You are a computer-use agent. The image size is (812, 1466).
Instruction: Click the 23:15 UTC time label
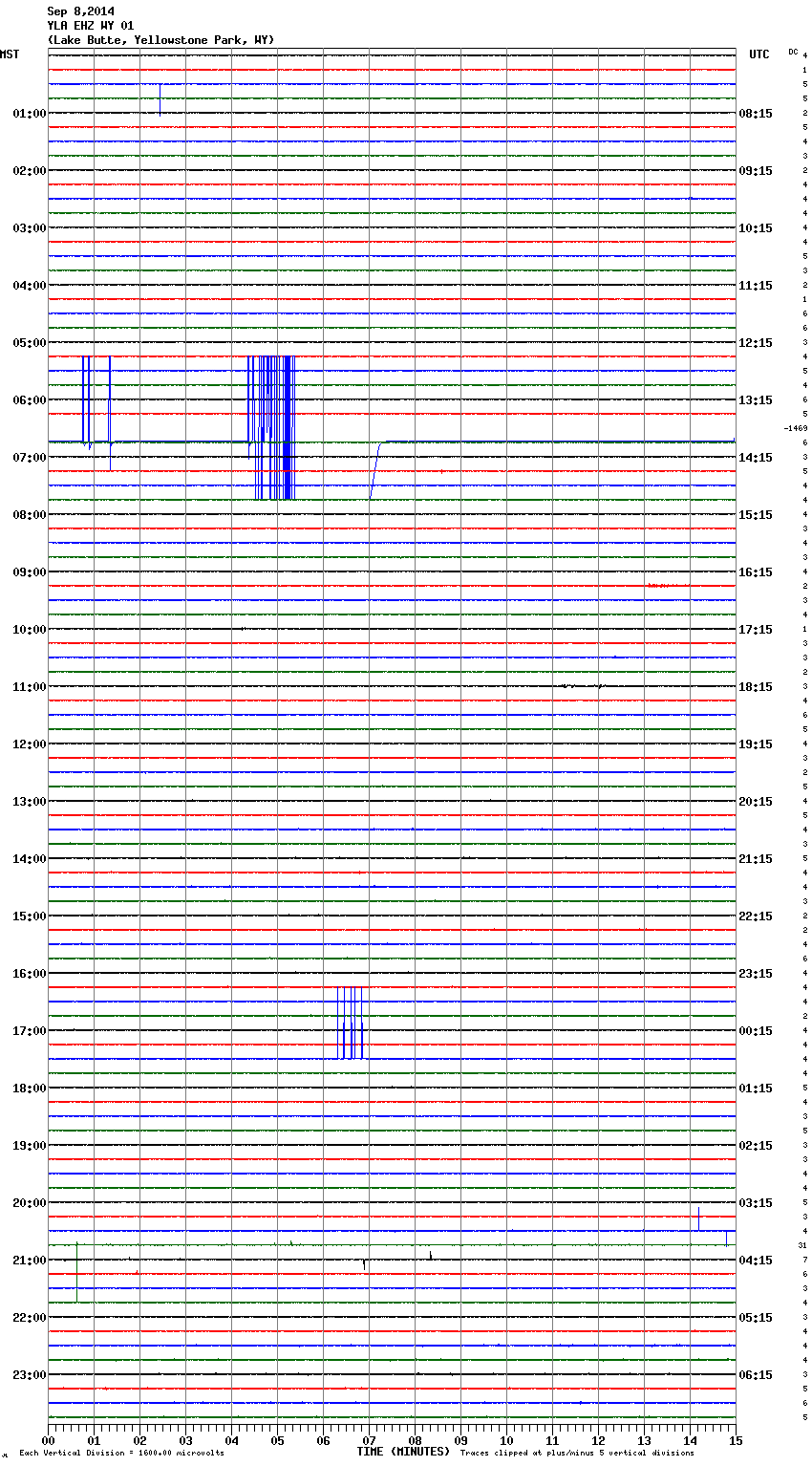pos(756,974)
